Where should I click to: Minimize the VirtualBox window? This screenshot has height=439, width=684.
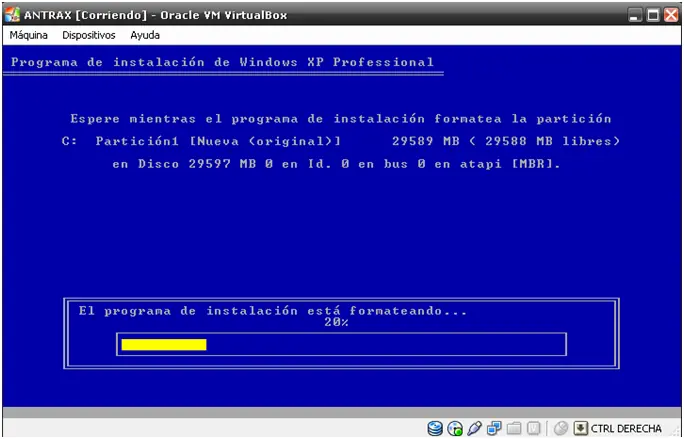635,16
